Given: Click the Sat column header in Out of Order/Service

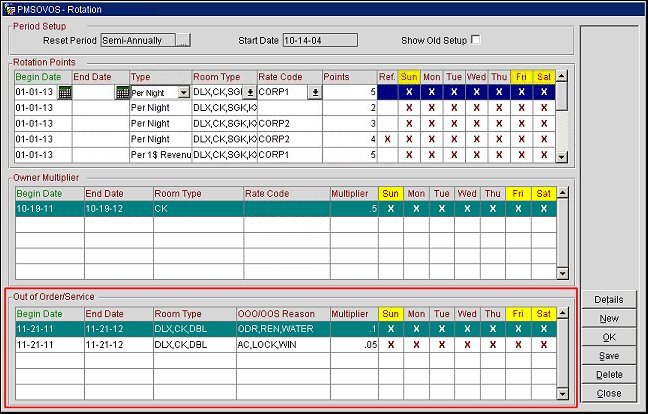Looking at the screenshot, I should pyautogui.click(x=543, y=313).
